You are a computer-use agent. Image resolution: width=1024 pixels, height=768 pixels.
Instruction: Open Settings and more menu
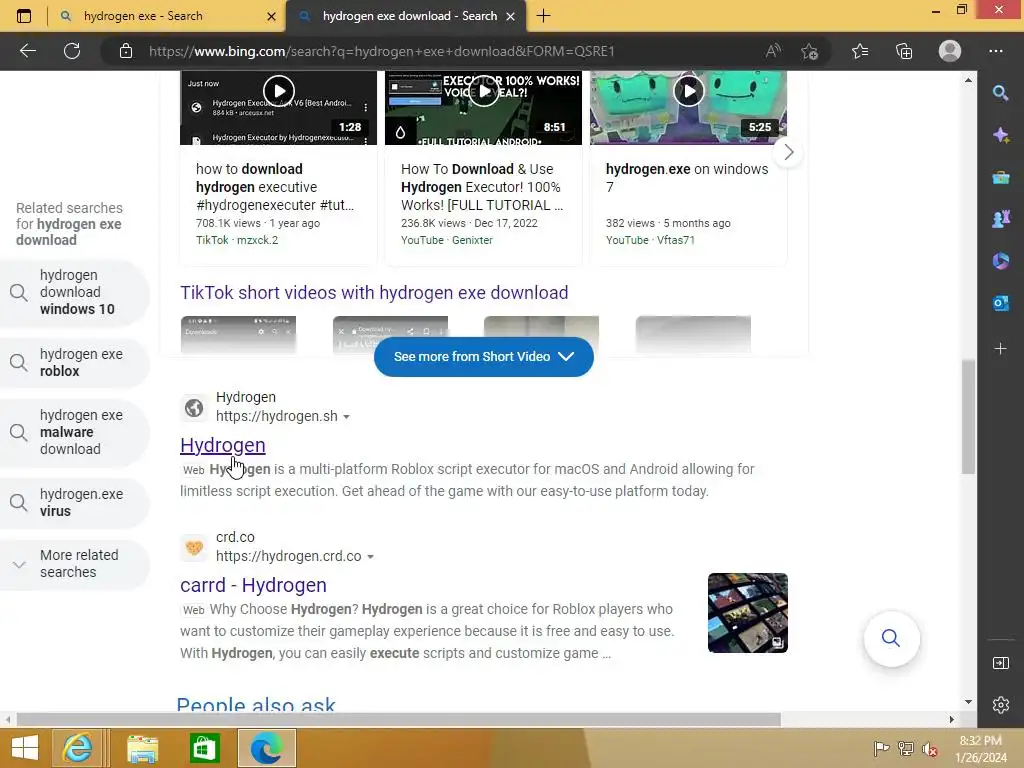pos(996,51)
